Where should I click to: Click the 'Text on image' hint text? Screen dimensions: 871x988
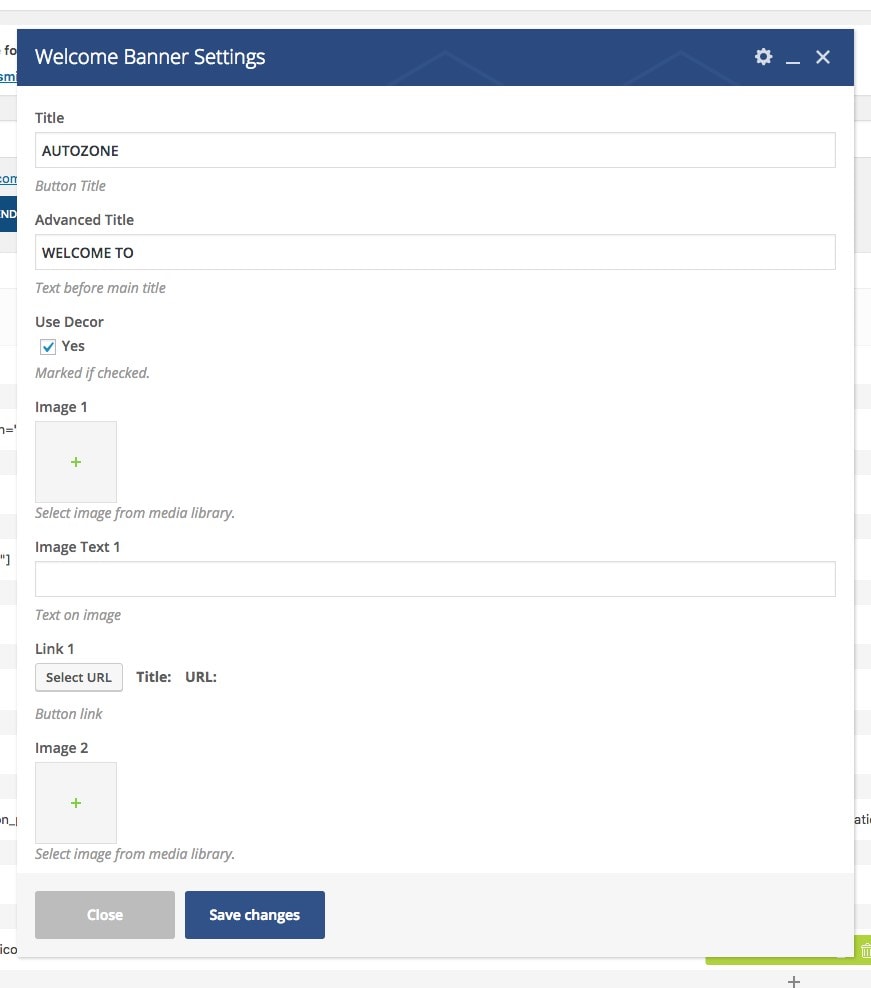pos(78,615)
